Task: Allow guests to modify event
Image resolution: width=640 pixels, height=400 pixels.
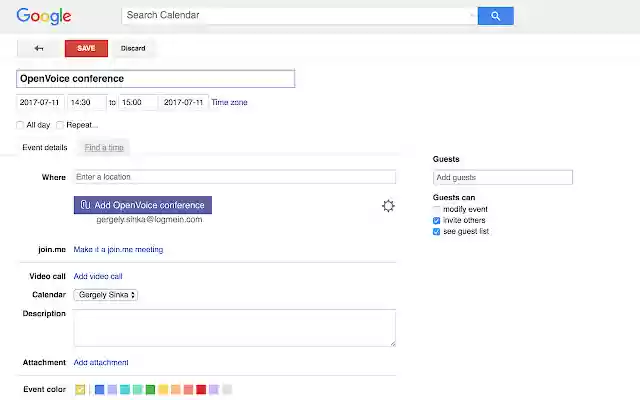Action: (x=436, y=209)
